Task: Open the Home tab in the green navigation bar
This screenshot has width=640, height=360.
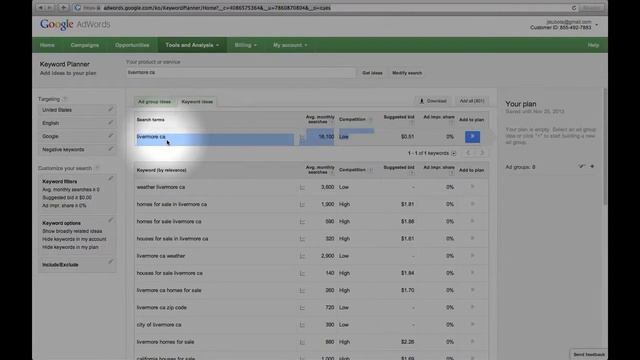Action: pyautogui.click(x=47, y=45)
